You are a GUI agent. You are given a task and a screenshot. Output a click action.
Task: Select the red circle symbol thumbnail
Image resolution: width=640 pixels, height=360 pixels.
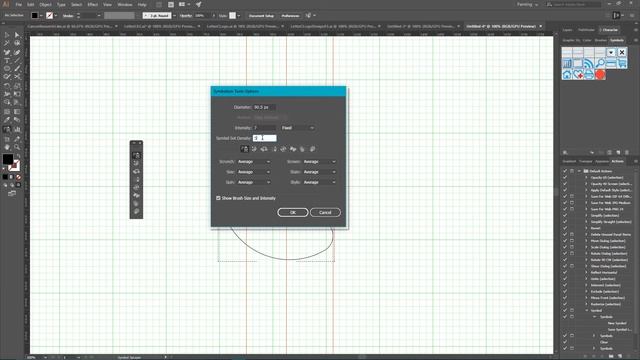click(x=600, y=74)
